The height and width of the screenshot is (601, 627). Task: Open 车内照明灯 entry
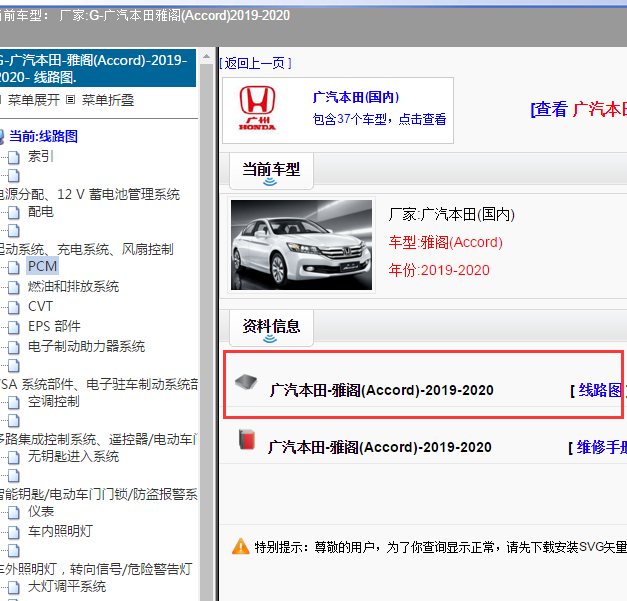60,531
